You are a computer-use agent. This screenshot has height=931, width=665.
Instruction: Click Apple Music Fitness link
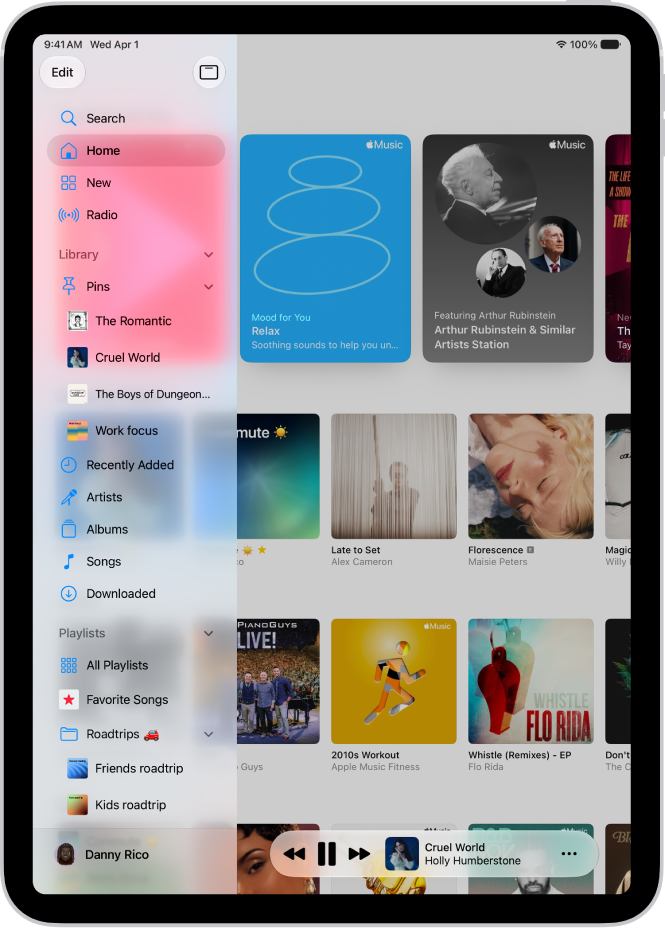[375, 767]
